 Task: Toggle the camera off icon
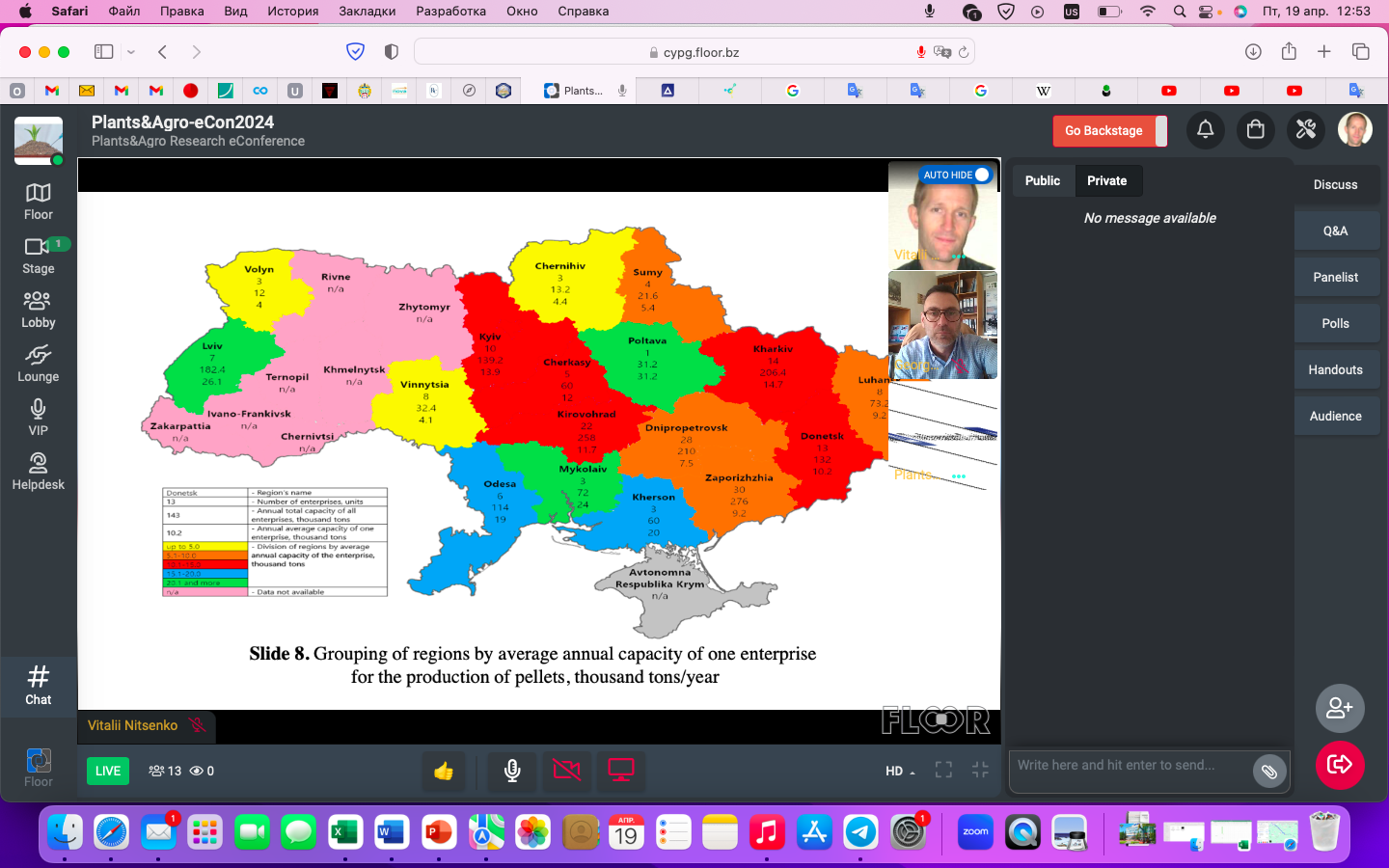(x=566, y=771)
